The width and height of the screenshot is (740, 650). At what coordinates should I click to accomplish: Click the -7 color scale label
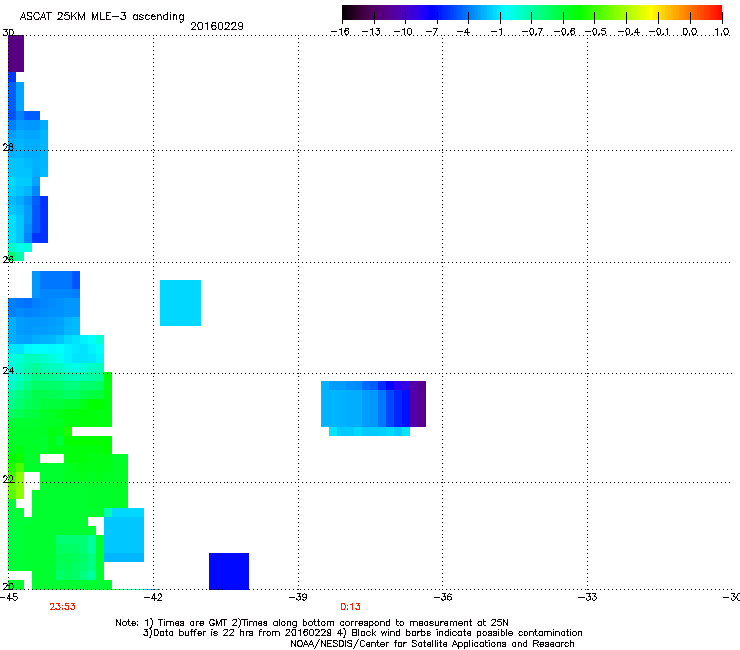[432, 32]
